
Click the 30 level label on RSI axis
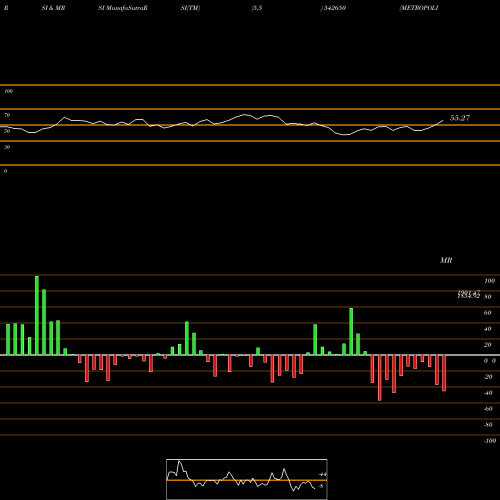click(7, 147)
